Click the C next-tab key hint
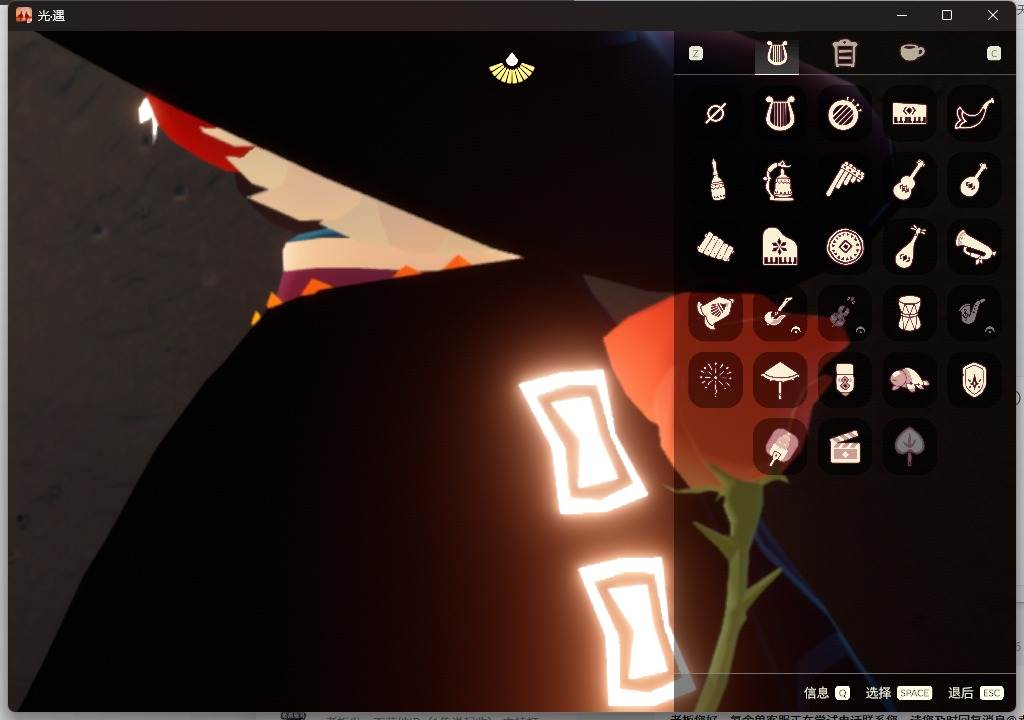 993,54
